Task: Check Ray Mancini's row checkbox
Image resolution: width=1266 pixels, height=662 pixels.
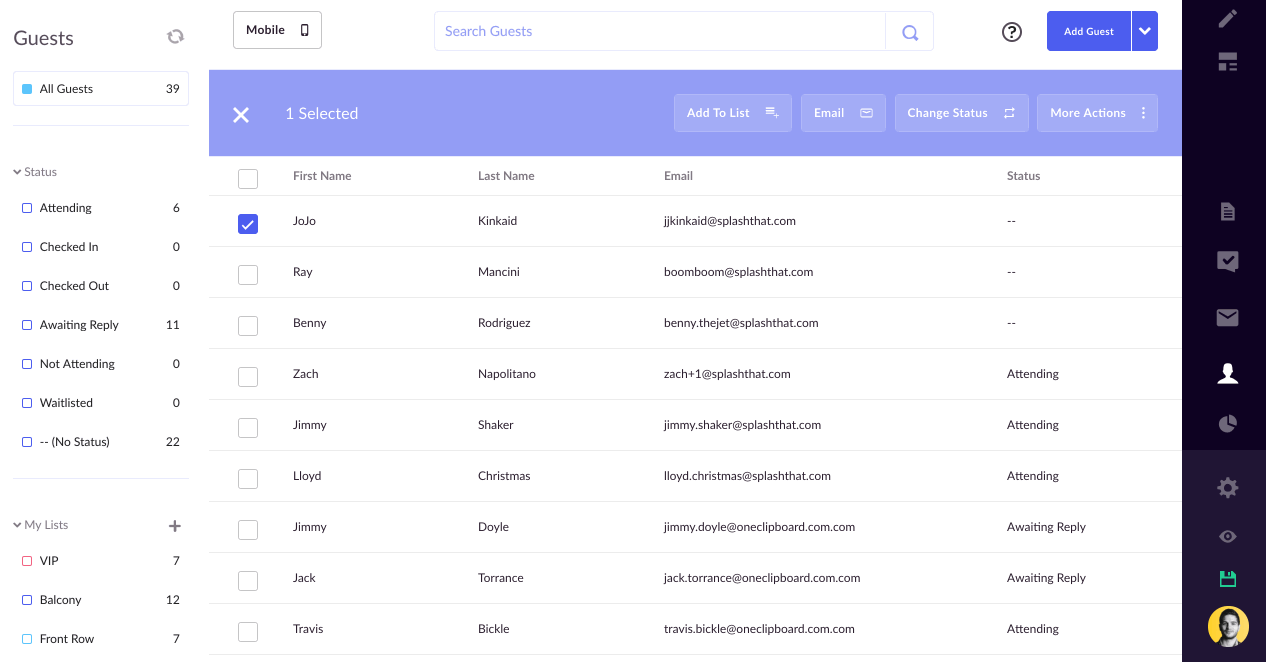Action: point(248,275)
